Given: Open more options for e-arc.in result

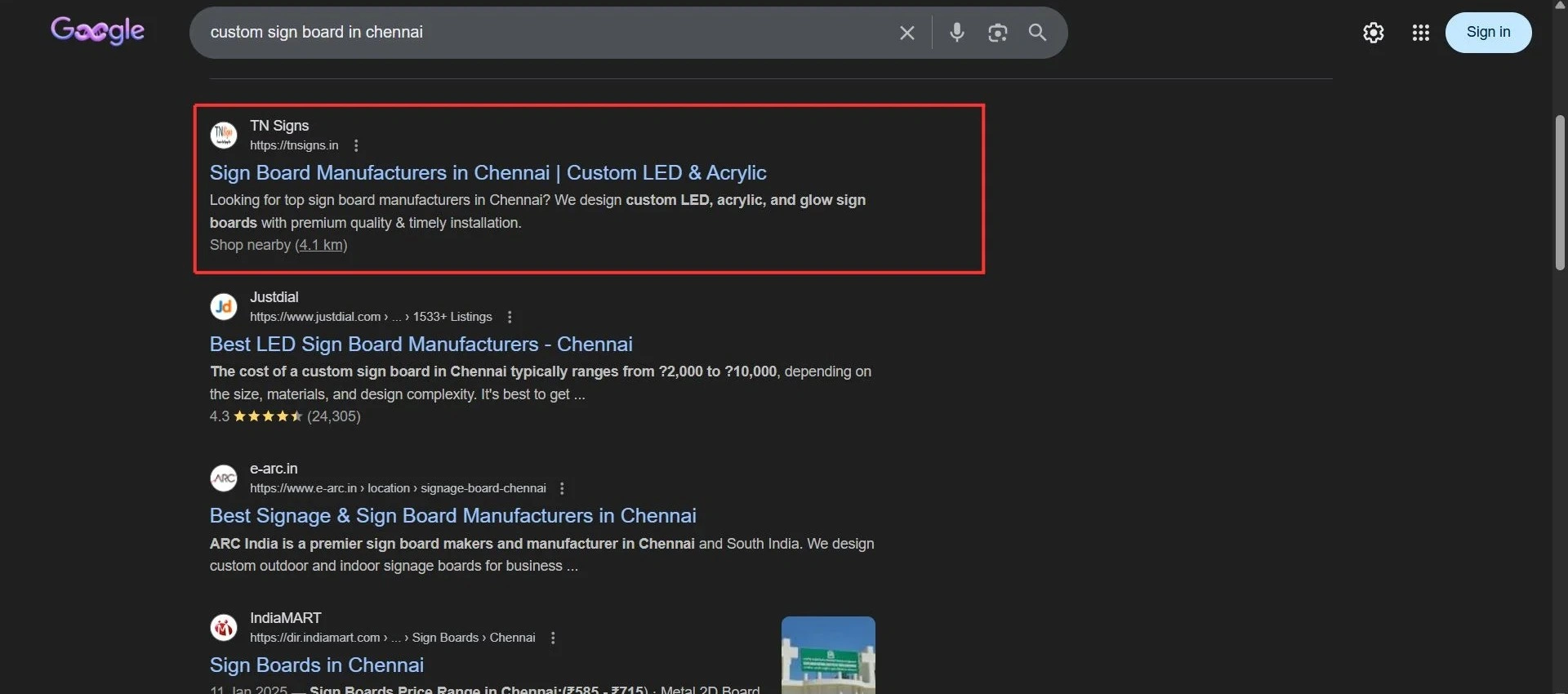Looking at the screenshot, I should click(x=562, y=488).
